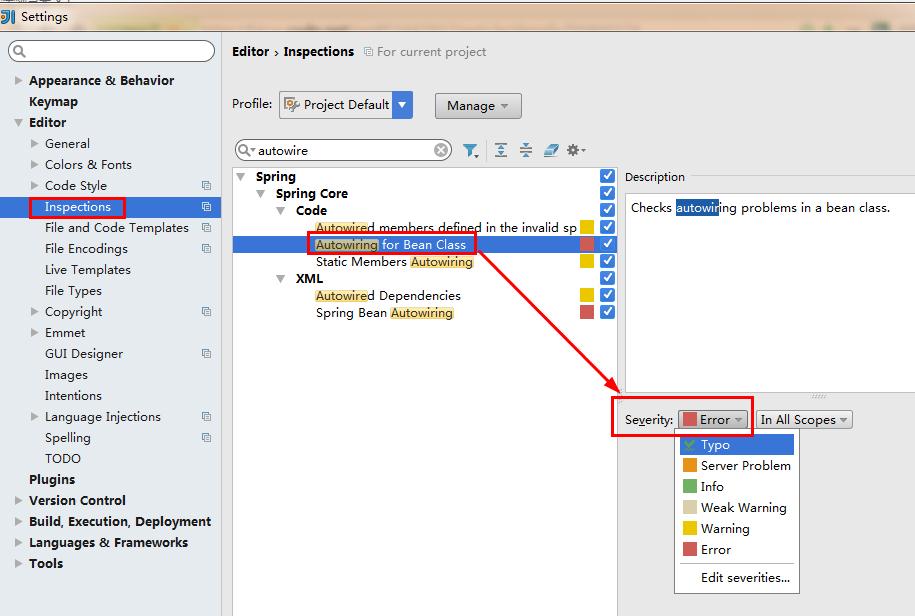Open Edit severities... option
The image size is (915, 616).
click(737, 578)
